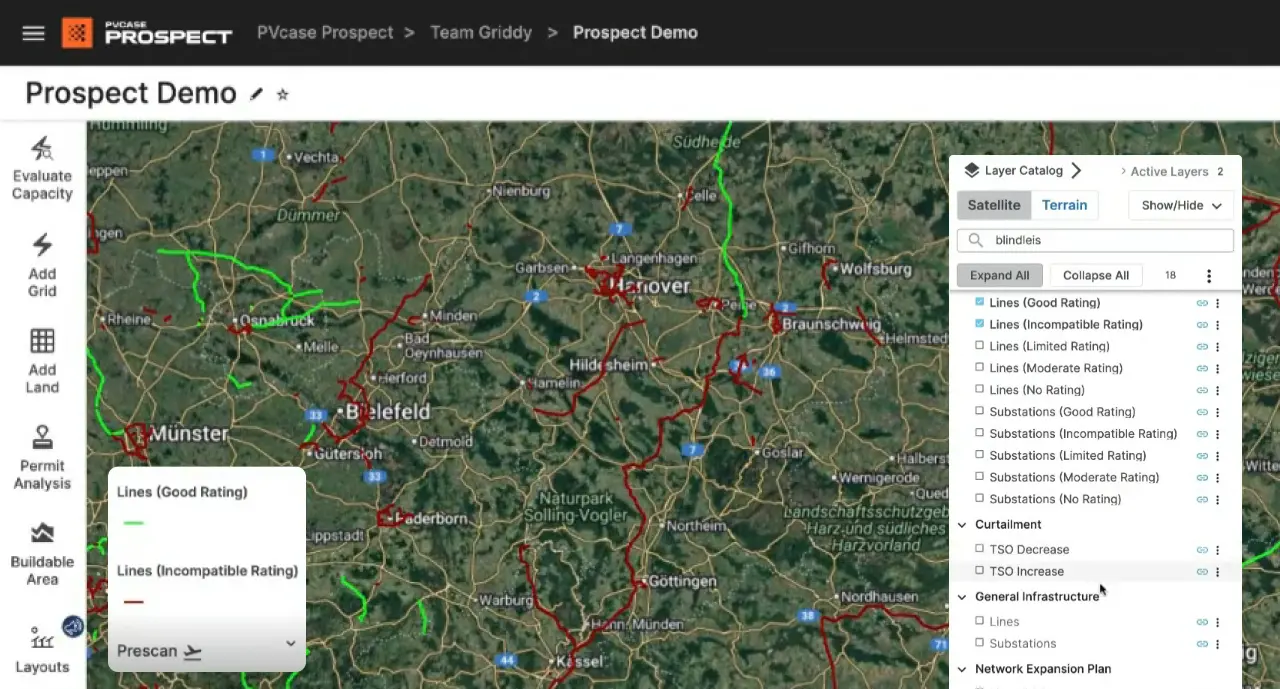The height and width of the screenshot is (689, 1280).
Task: Select the Add Grid tool
Action: click(x=42, y=246)
